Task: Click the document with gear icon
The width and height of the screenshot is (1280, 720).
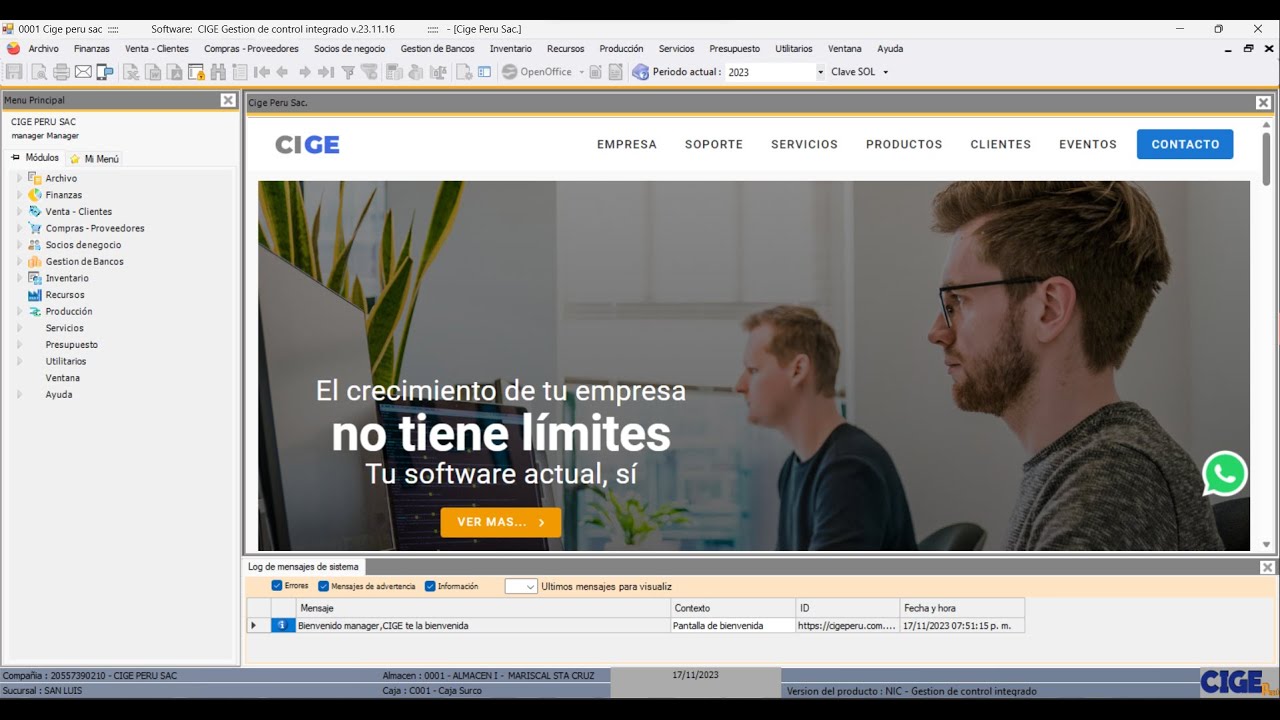Action: click(x=464, y=72)
